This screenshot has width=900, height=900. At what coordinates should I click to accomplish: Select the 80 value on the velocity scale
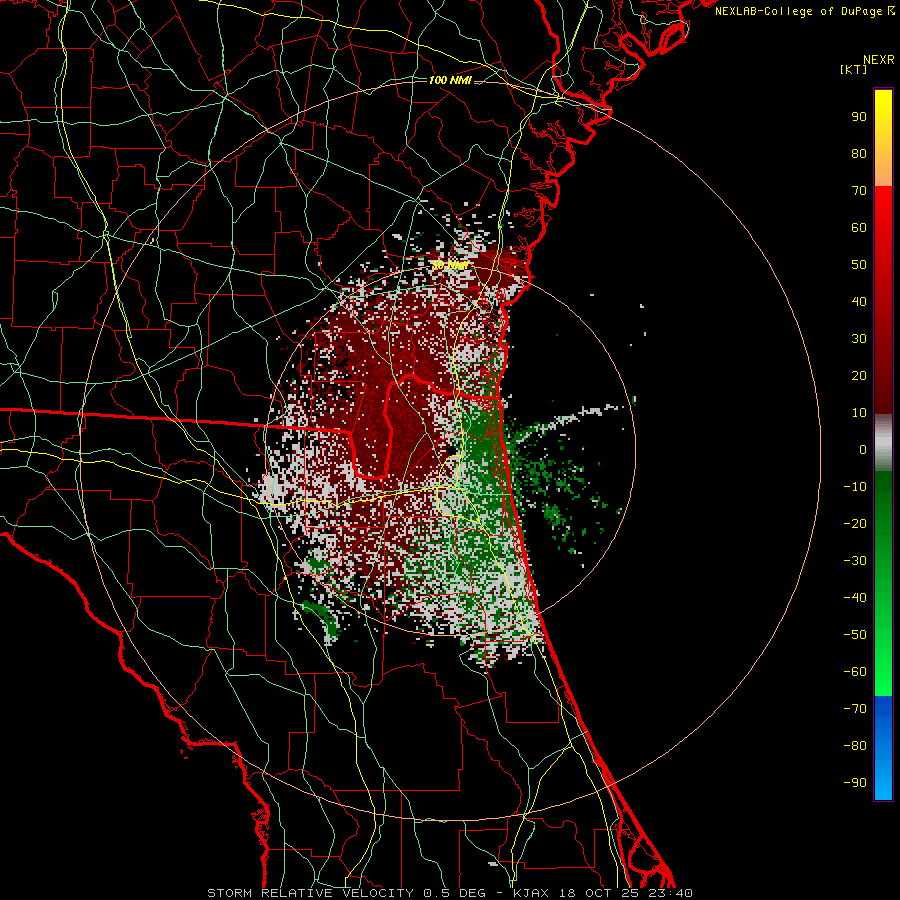(x=859, y=154)
